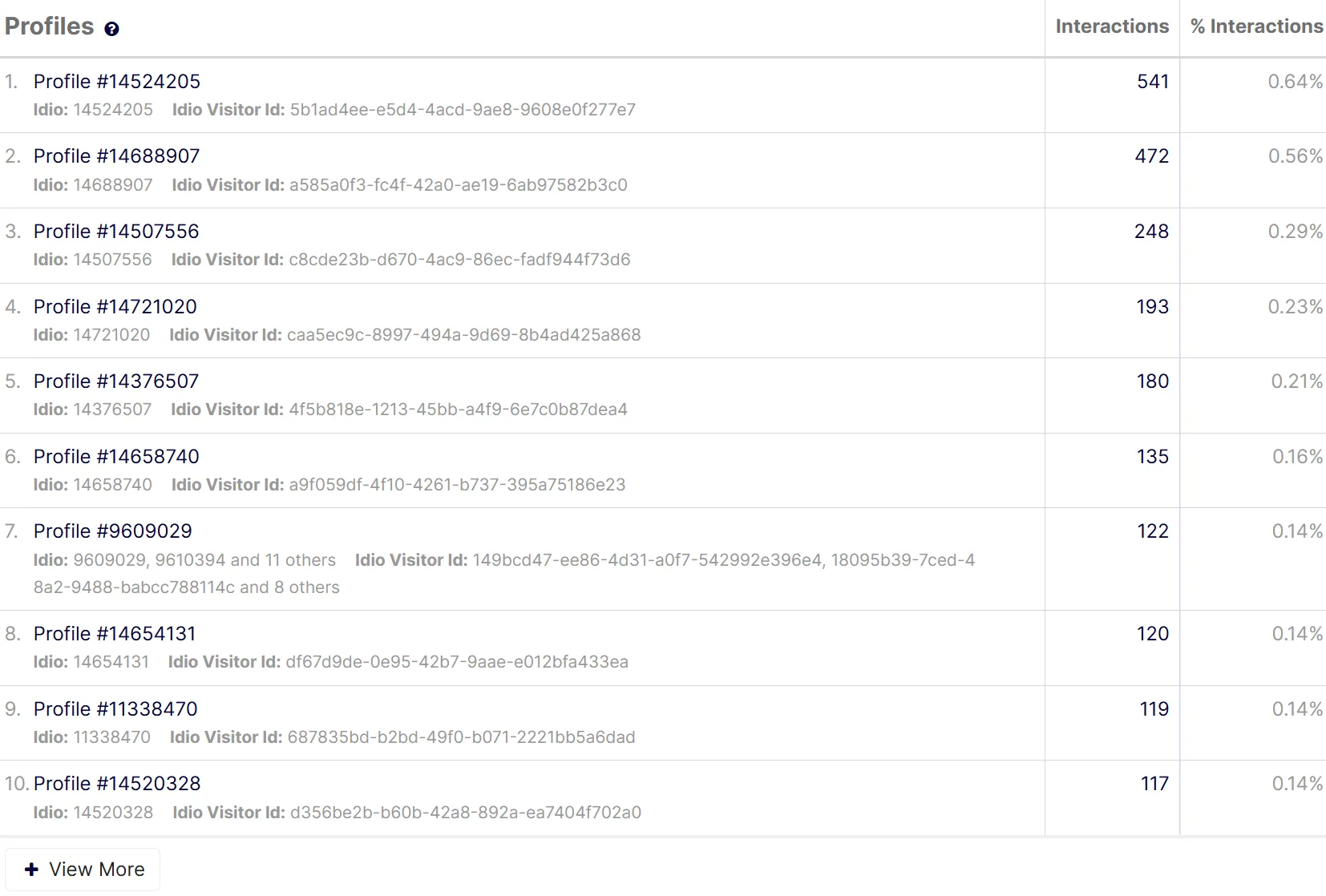Open Profile #14376507
This screenshot has height=896, width=1326.
click(116, 381)
